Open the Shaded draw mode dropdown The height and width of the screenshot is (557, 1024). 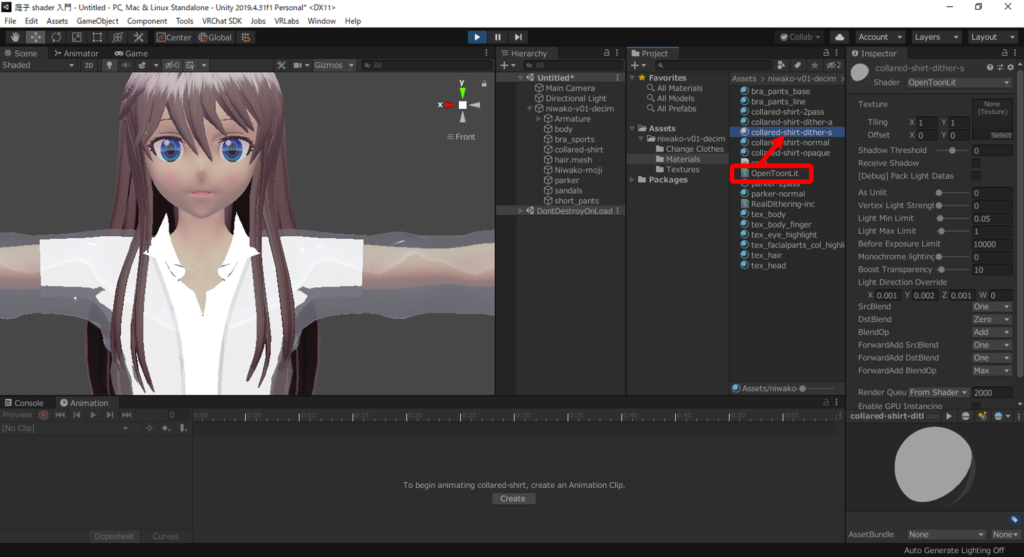(x=38, y=65)
